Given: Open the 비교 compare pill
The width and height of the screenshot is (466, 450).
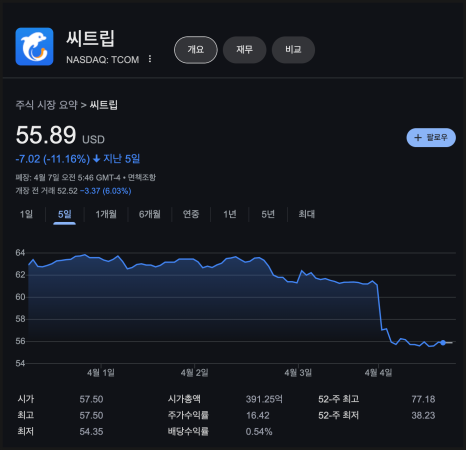Looking at the screenshot, I should [x=293, y=50].
